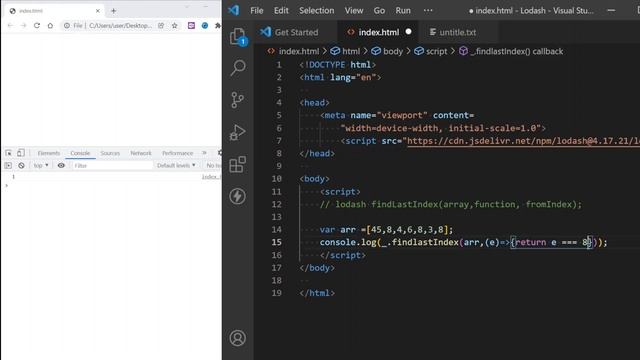Minimize the VS Code window
This screenshot has height=360, width=640.
pos(611,11)
